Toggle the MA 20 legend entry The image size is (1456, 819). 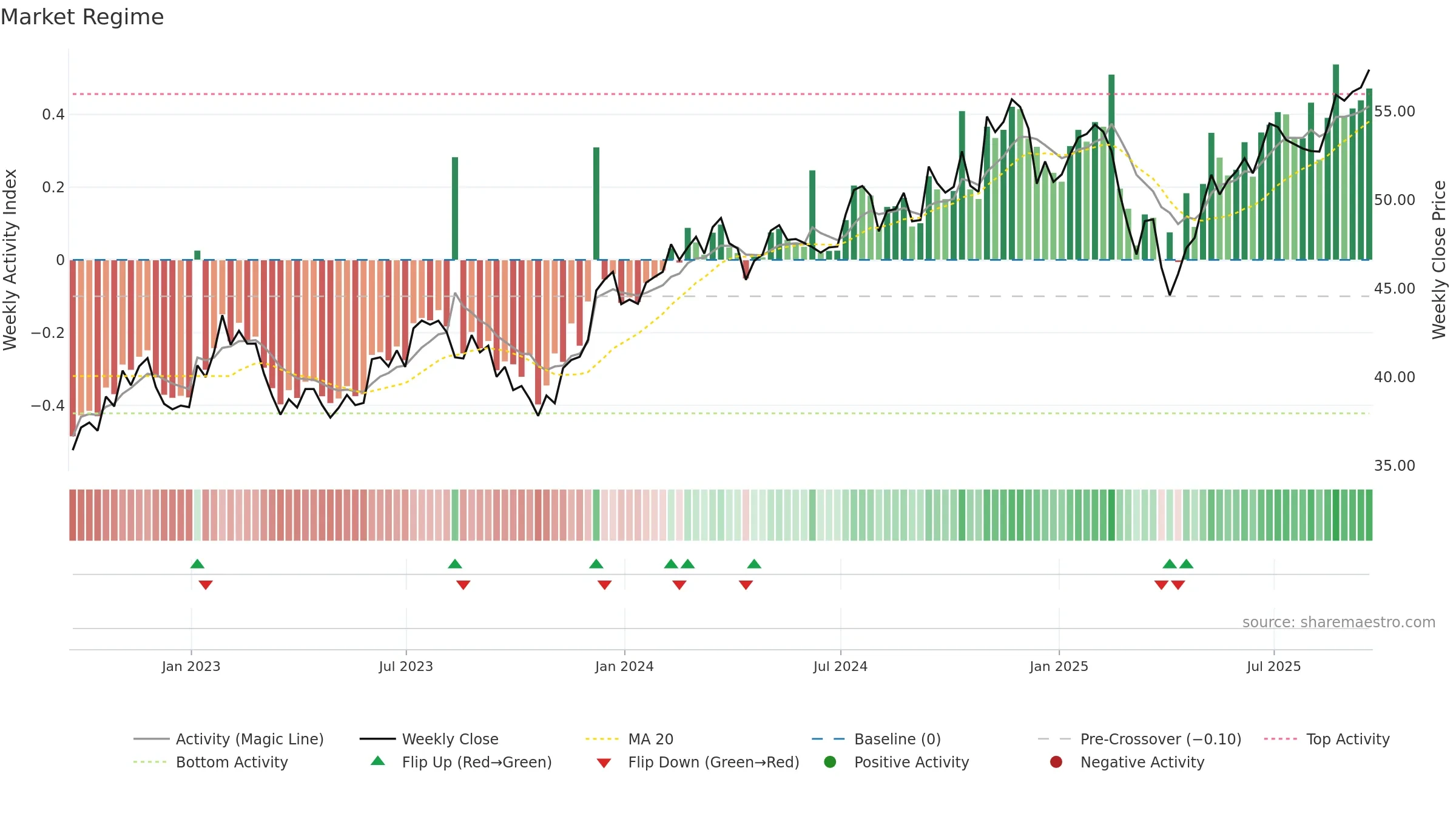click(x=629, y=739)
